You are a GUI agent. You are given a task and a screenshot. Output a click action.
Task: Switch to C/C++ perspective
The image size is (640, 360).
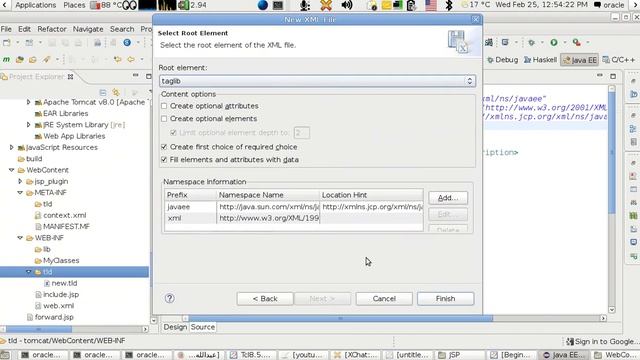[x=619, y=60]
